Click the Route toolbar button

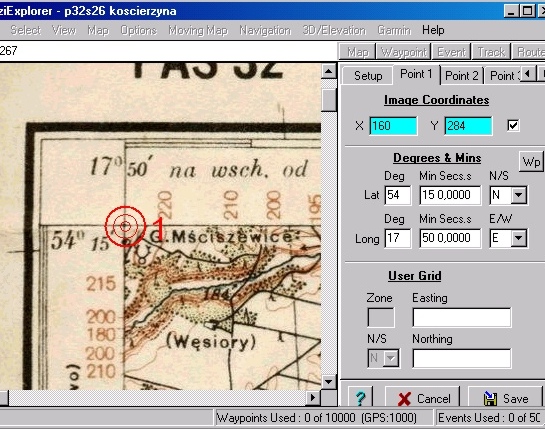tap(529, 52)
